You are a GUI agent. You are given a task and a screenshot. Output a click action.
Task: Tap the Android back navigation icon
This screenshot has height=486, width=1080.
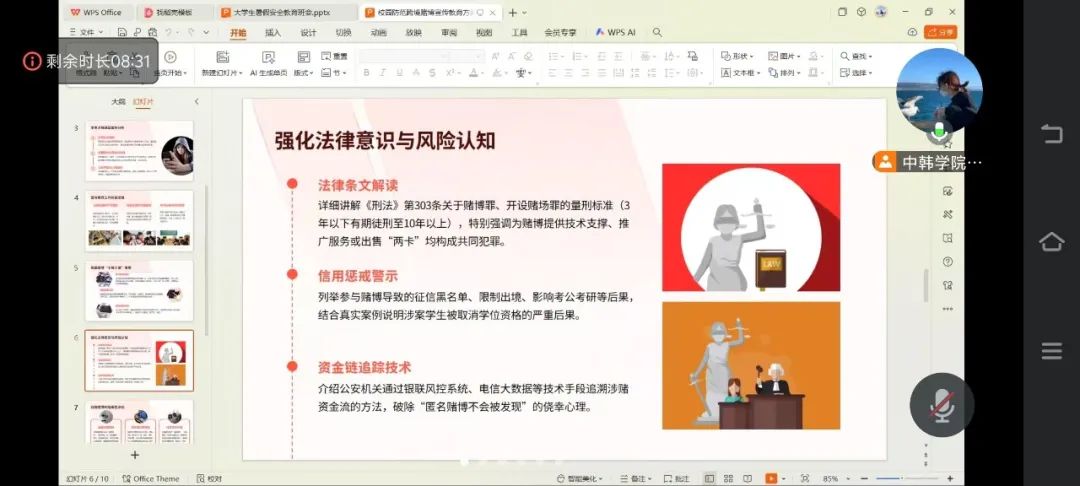pyautogui.click(x=1051, y=133)
